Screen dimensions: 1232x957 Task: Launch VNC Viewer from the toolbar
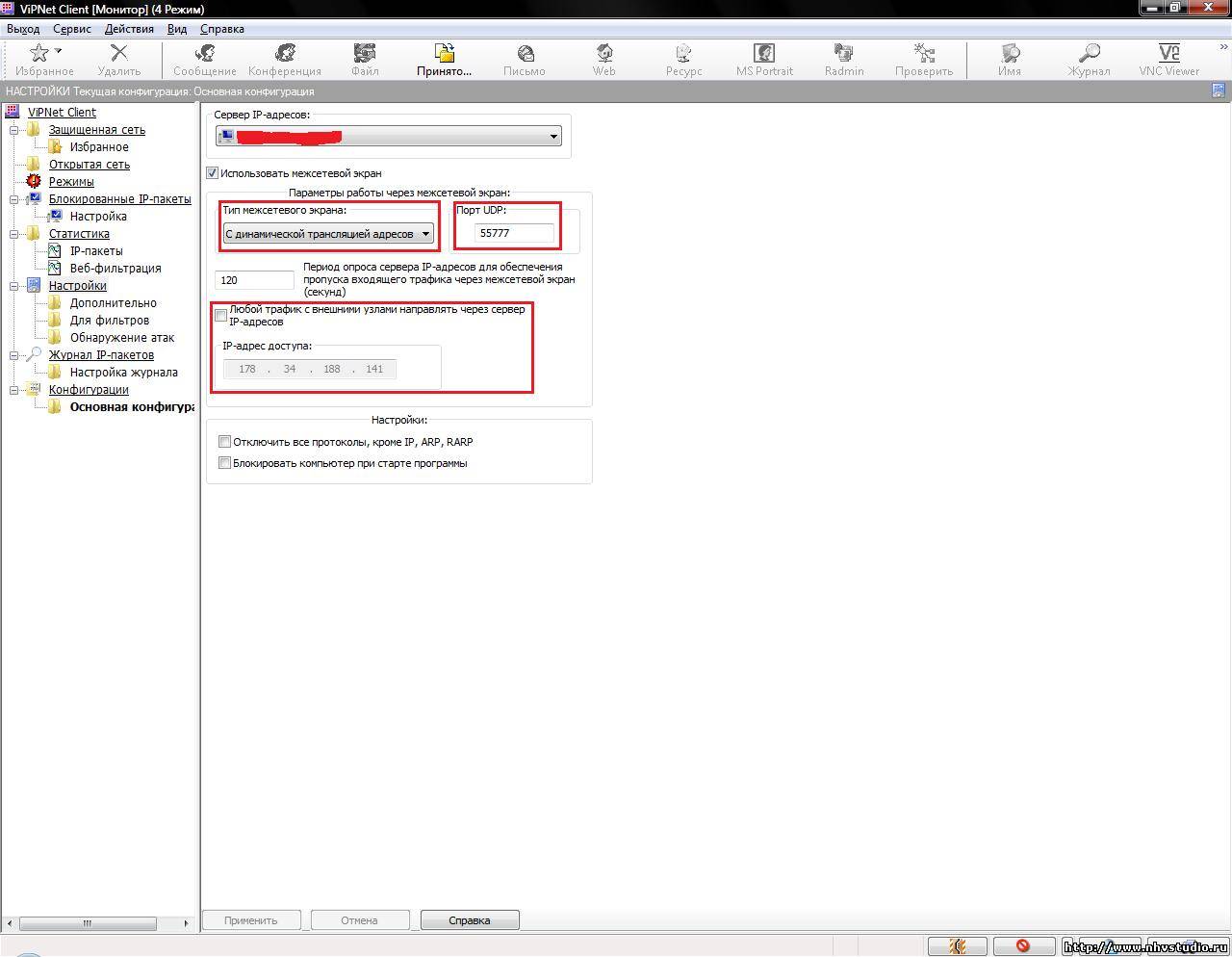pos(1169,53)
